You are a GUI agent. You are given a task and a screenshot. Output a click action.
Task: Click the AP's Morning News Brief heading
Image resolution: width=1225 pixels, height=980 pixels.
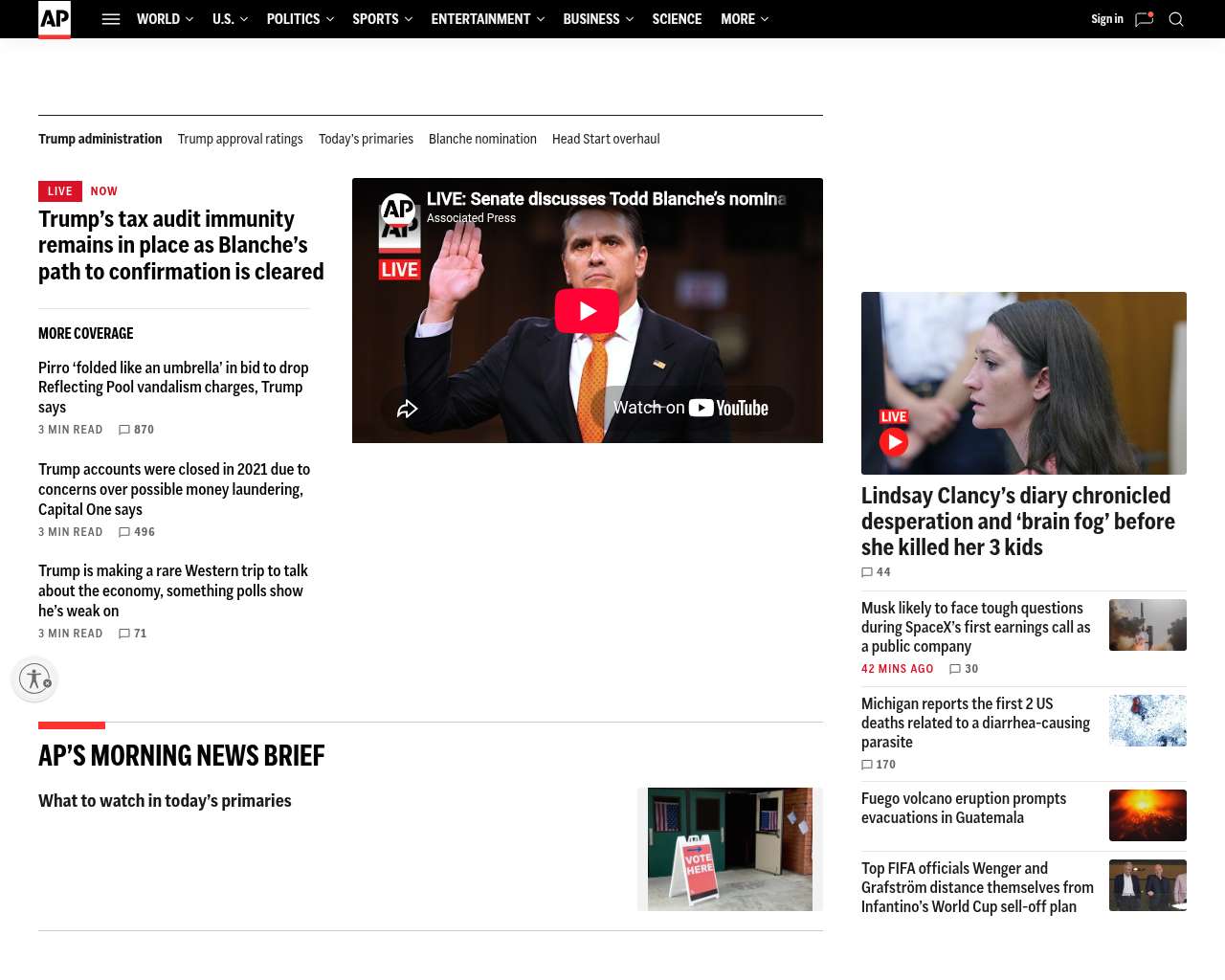182,756
